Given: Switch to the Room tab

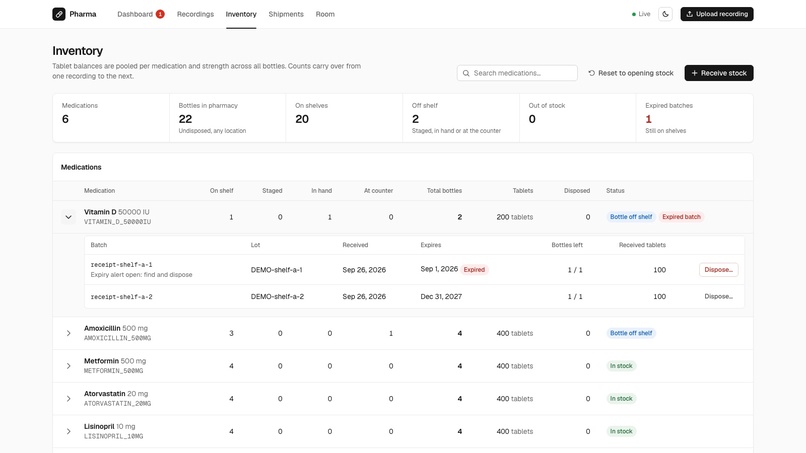Looking at the screenshot, I should tap(325, 14).
